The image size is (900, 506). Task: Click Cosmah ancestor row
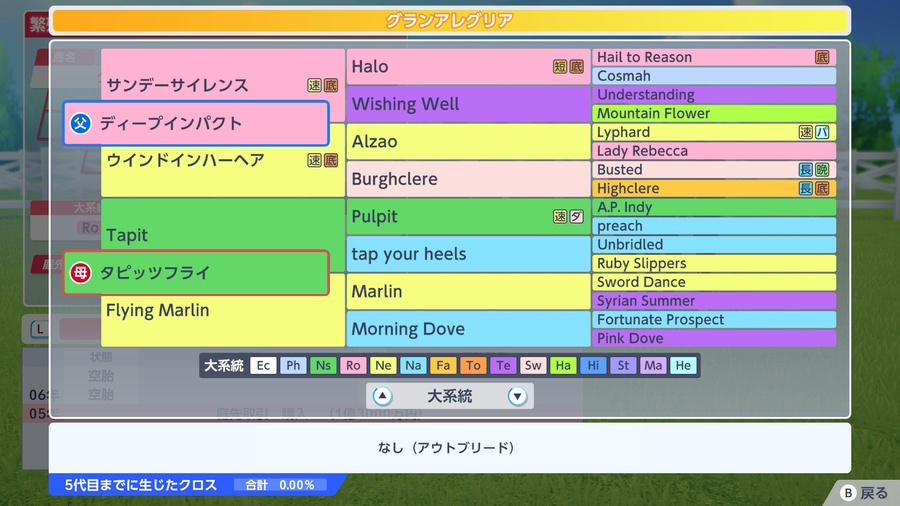pos(714,76)
